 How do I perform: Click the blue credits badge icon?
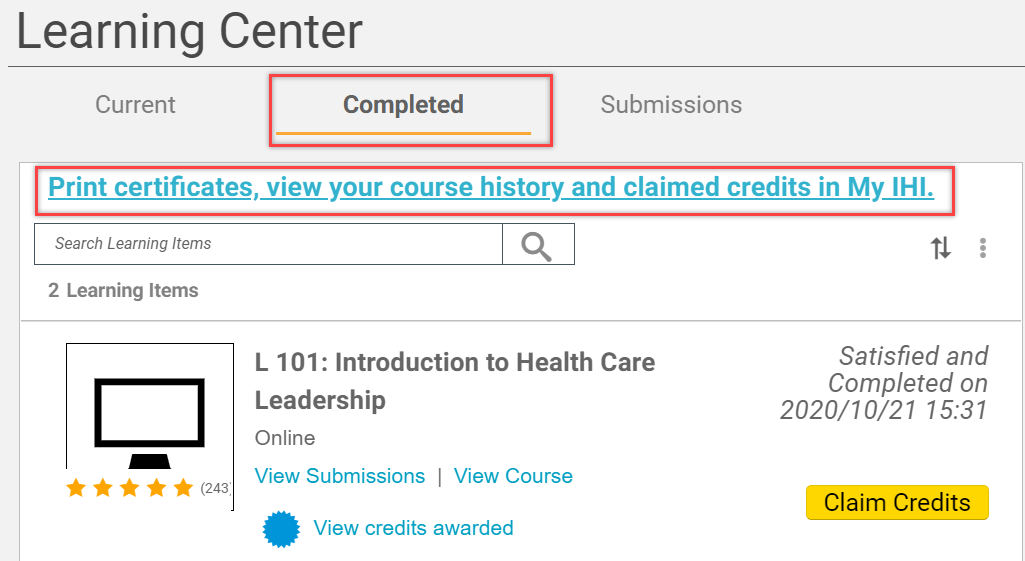281,528
